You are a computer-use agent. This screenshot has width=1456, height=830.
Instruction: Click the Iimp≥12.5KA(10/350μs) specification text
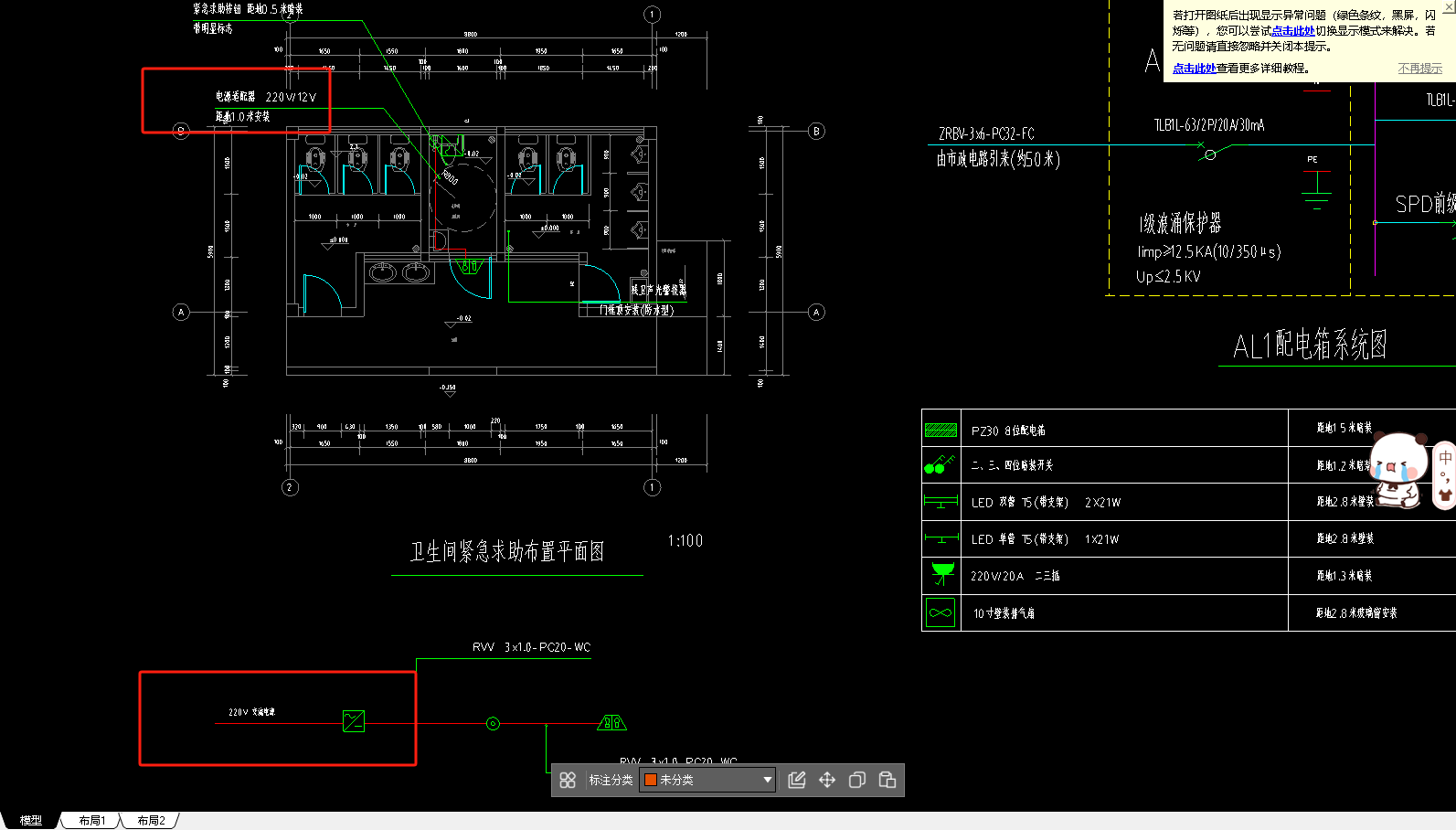1208,251
